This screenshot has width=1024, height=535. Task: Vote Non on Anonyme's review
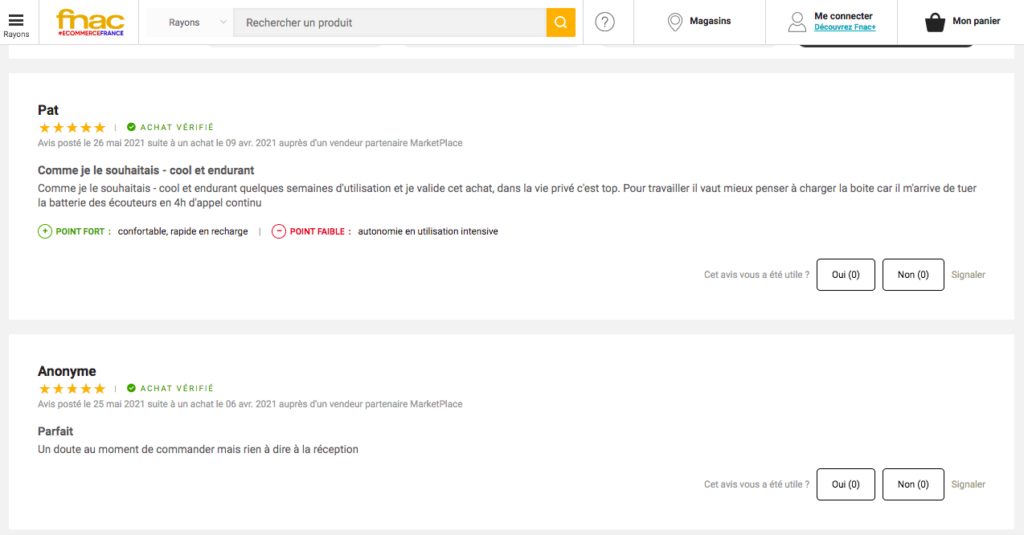point(913,484)
